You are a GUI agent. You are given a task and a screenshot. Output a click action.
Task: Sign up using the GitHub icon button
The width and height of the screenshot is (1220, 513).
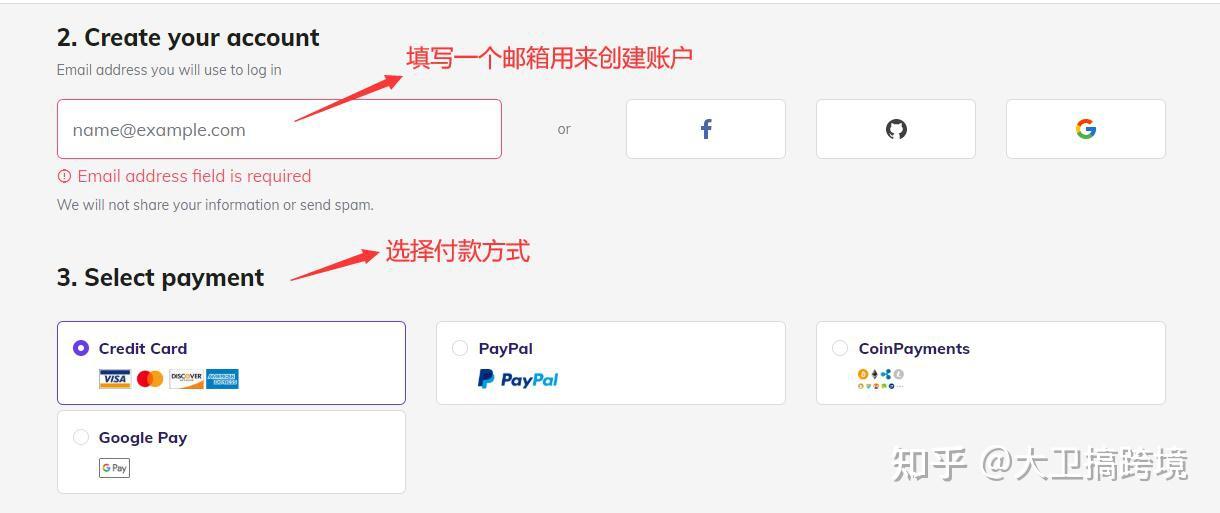click(x=896, y=129)
